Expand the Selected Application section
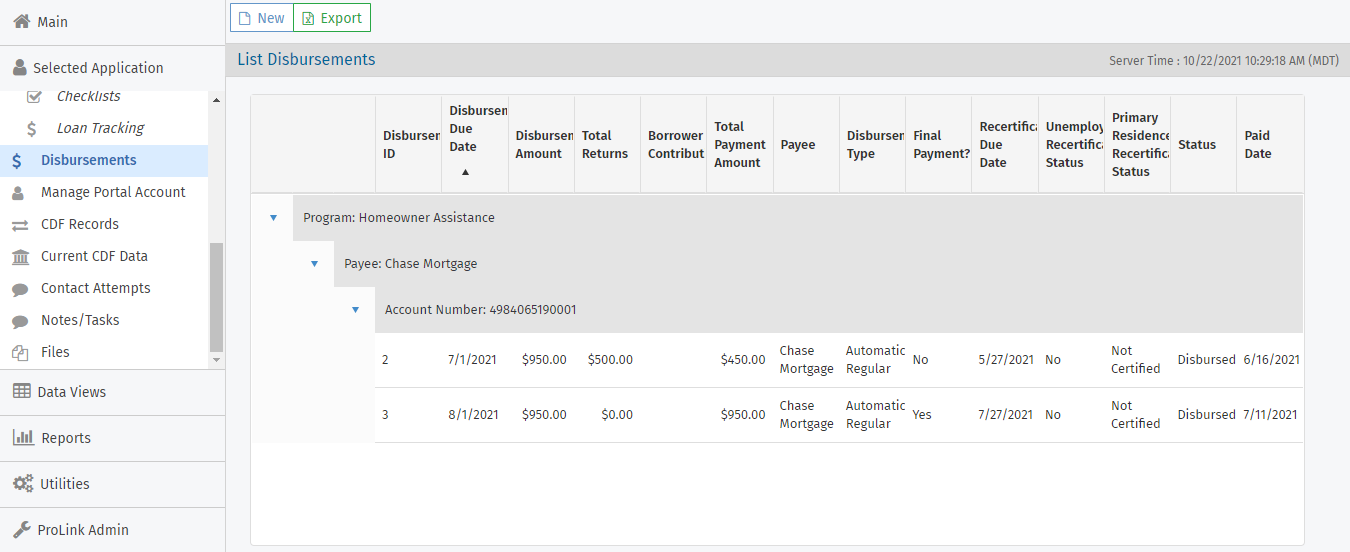Viewport: 1350px width, 552px height. (112, 68)
